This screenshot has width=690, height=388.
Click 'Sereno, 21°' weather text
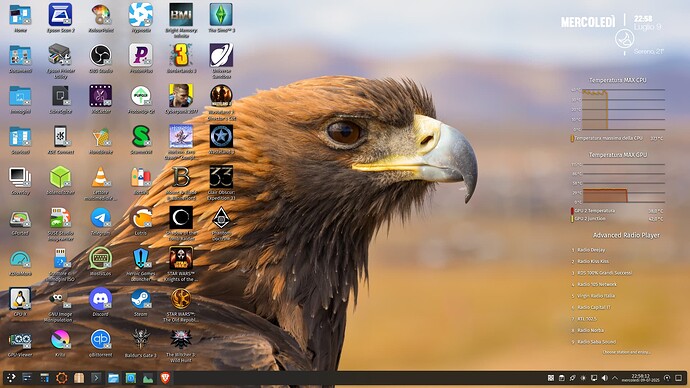649,51
